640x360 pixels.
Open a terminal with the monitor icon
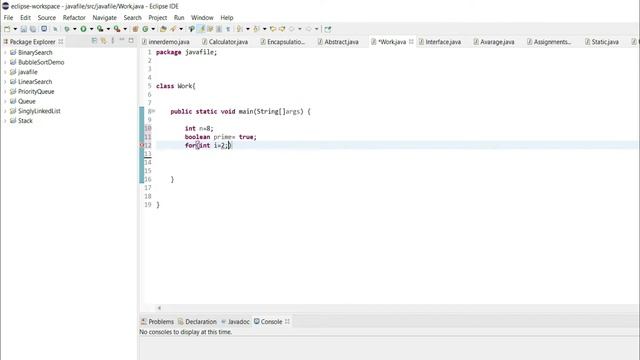pos(44,29)
